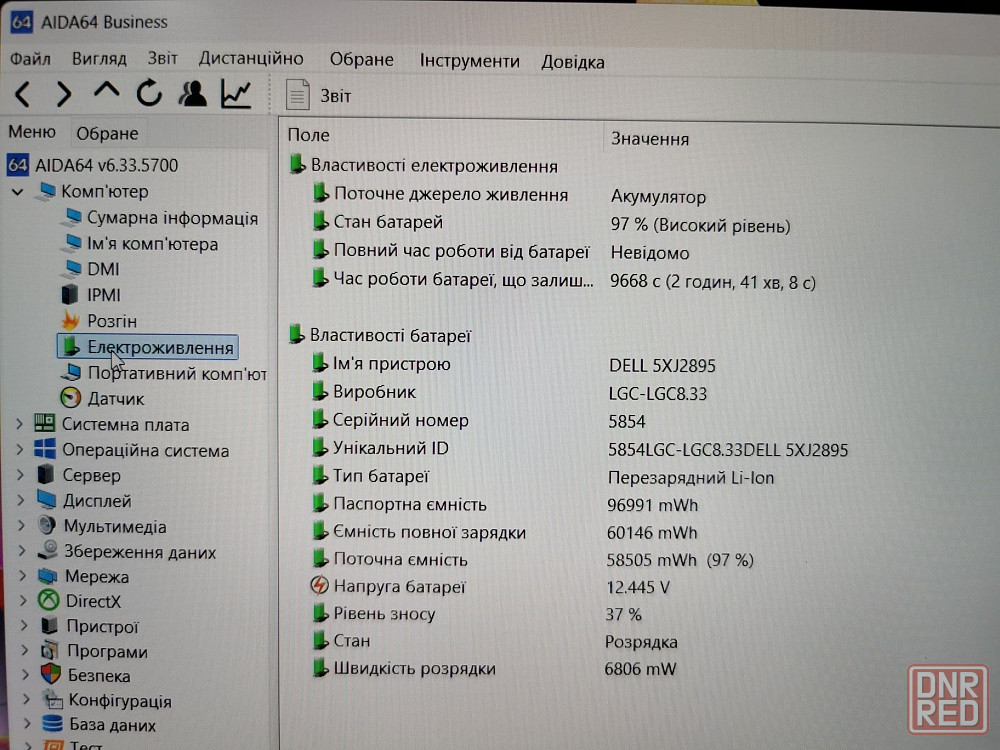The width and height of the screenshot is (1000, 750).
Task: Expand the Збереження даних node
Action: click(22, 551)
